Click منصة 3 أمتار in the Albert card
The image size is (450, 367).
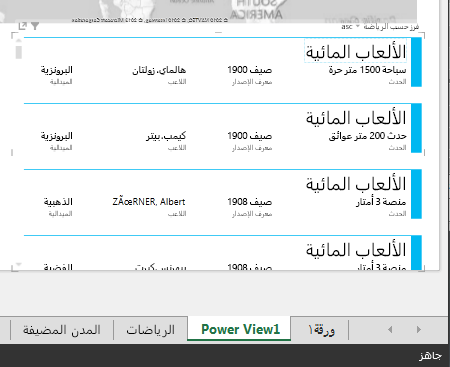(x=381, y=202)
